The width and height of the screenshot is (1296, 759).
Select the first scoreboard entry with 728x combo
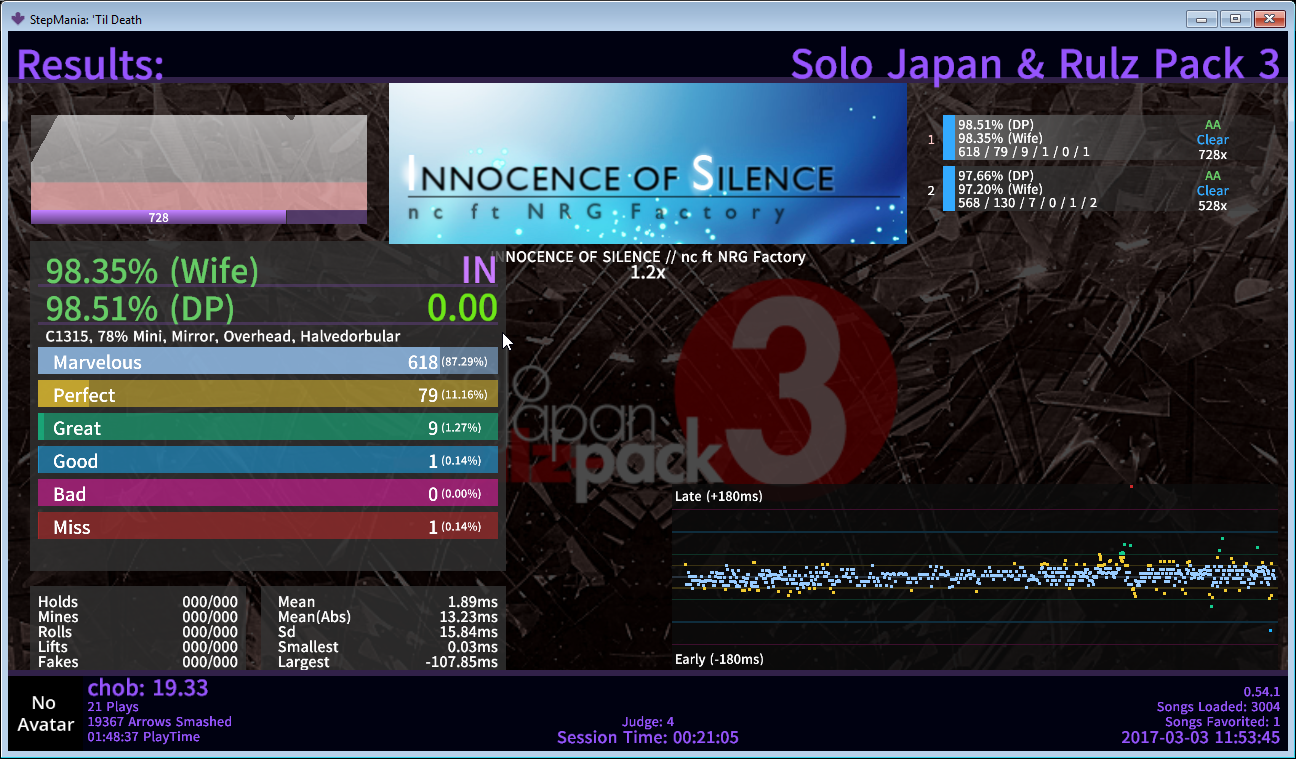click(1085, 139)
